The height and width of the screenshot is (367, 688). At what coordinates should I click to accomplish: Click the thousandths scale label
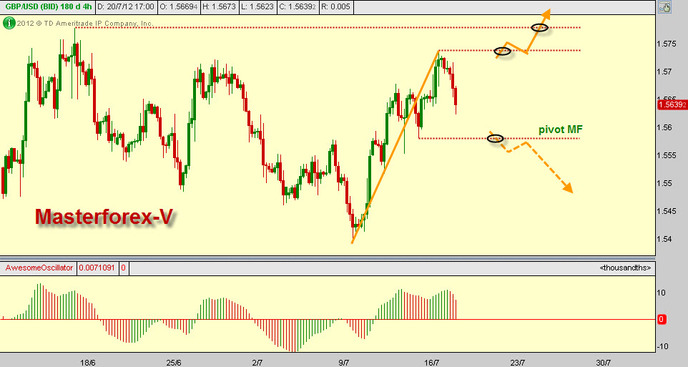click(x=625, y=268)
